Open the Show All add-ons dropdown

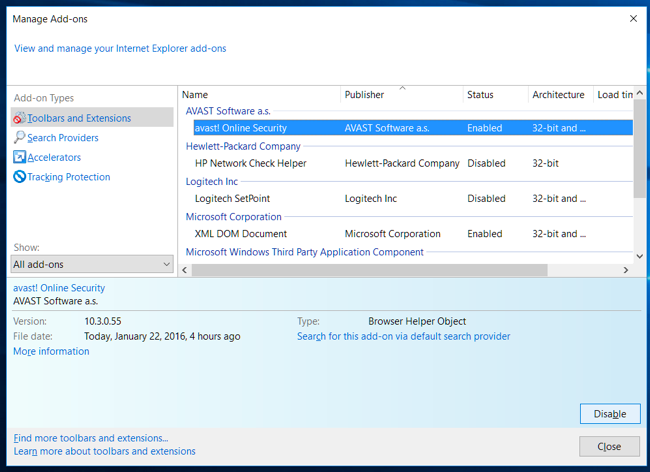tap(92, 264)
